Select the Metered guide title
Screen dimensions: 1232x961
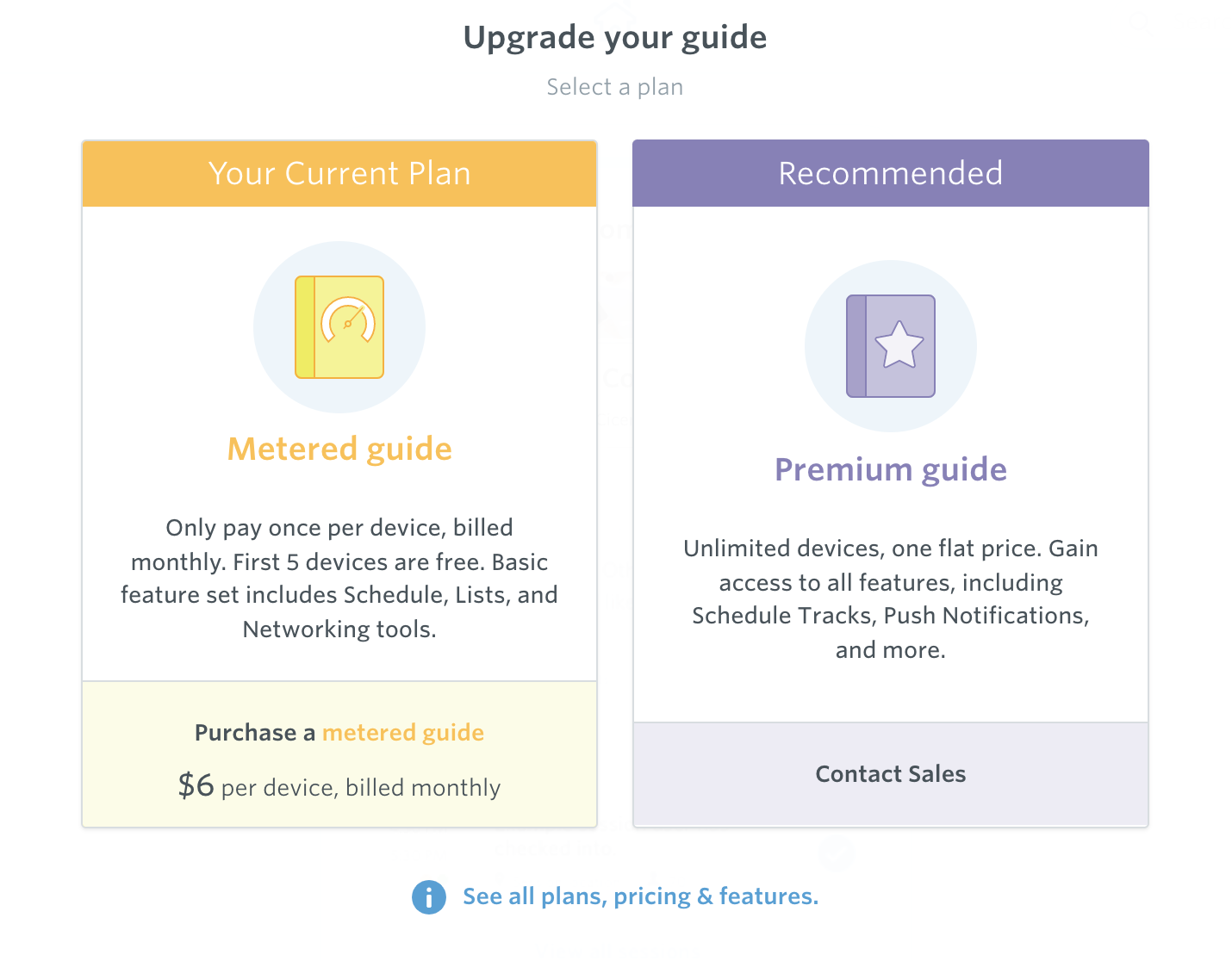tap(339, 449)
